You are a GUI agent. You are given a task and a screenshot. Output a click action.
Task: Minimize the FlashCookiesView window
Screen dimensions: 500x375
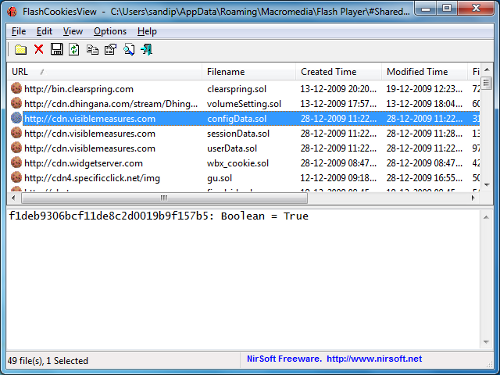426,9
